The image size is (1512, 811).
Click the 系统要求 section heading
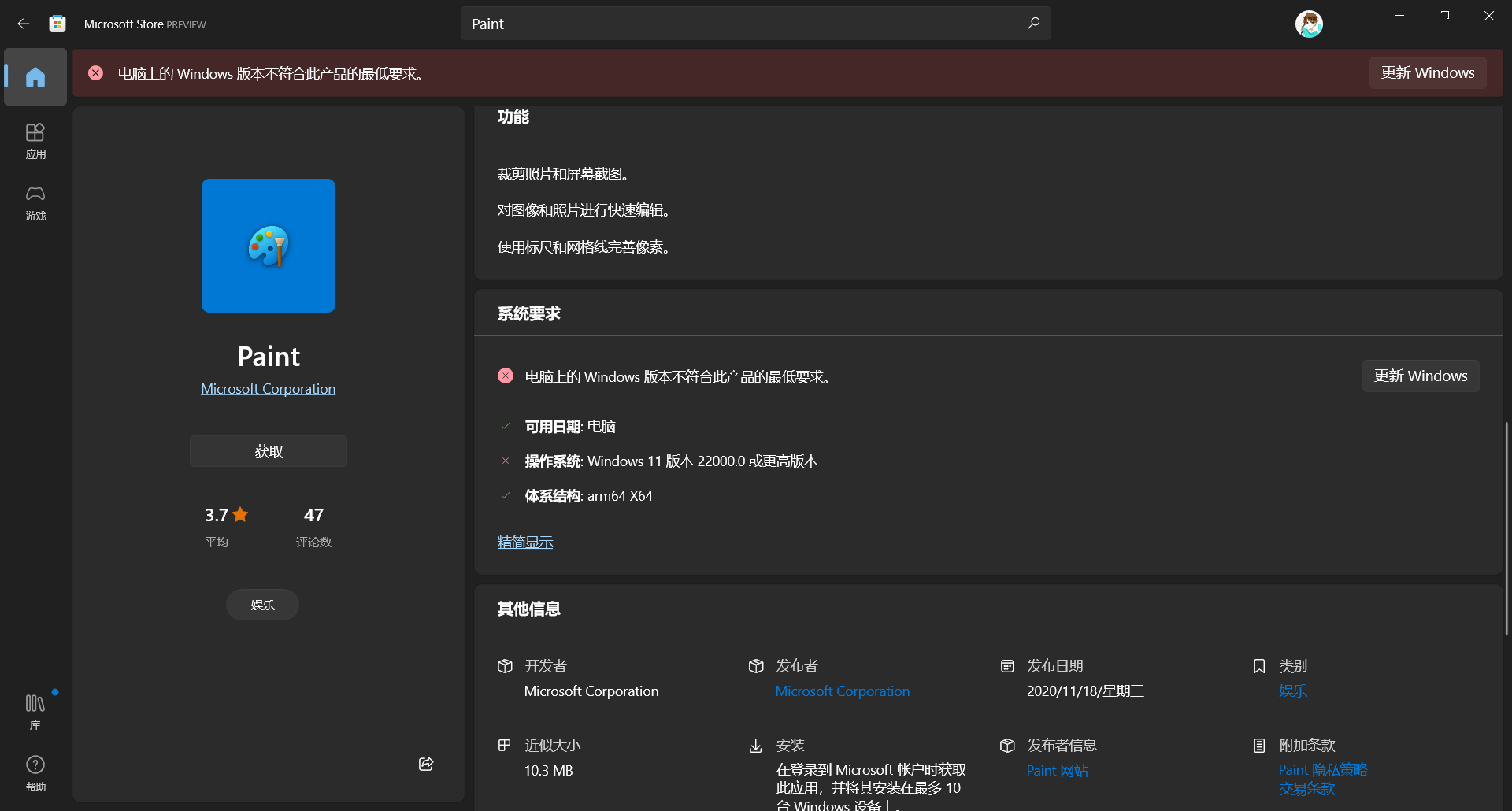point(529,314)
